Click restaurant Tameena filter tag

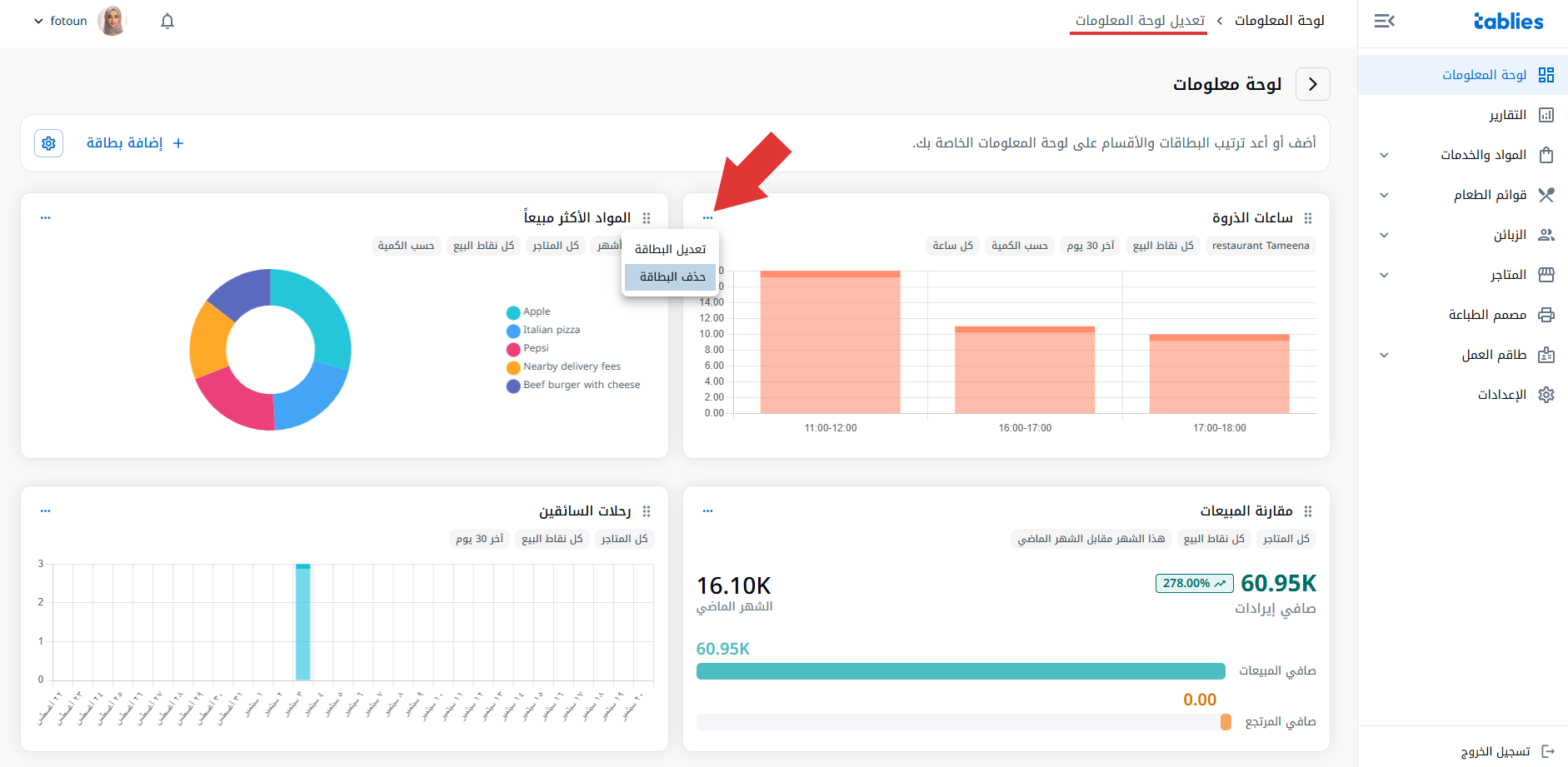tap(1261, 246)
